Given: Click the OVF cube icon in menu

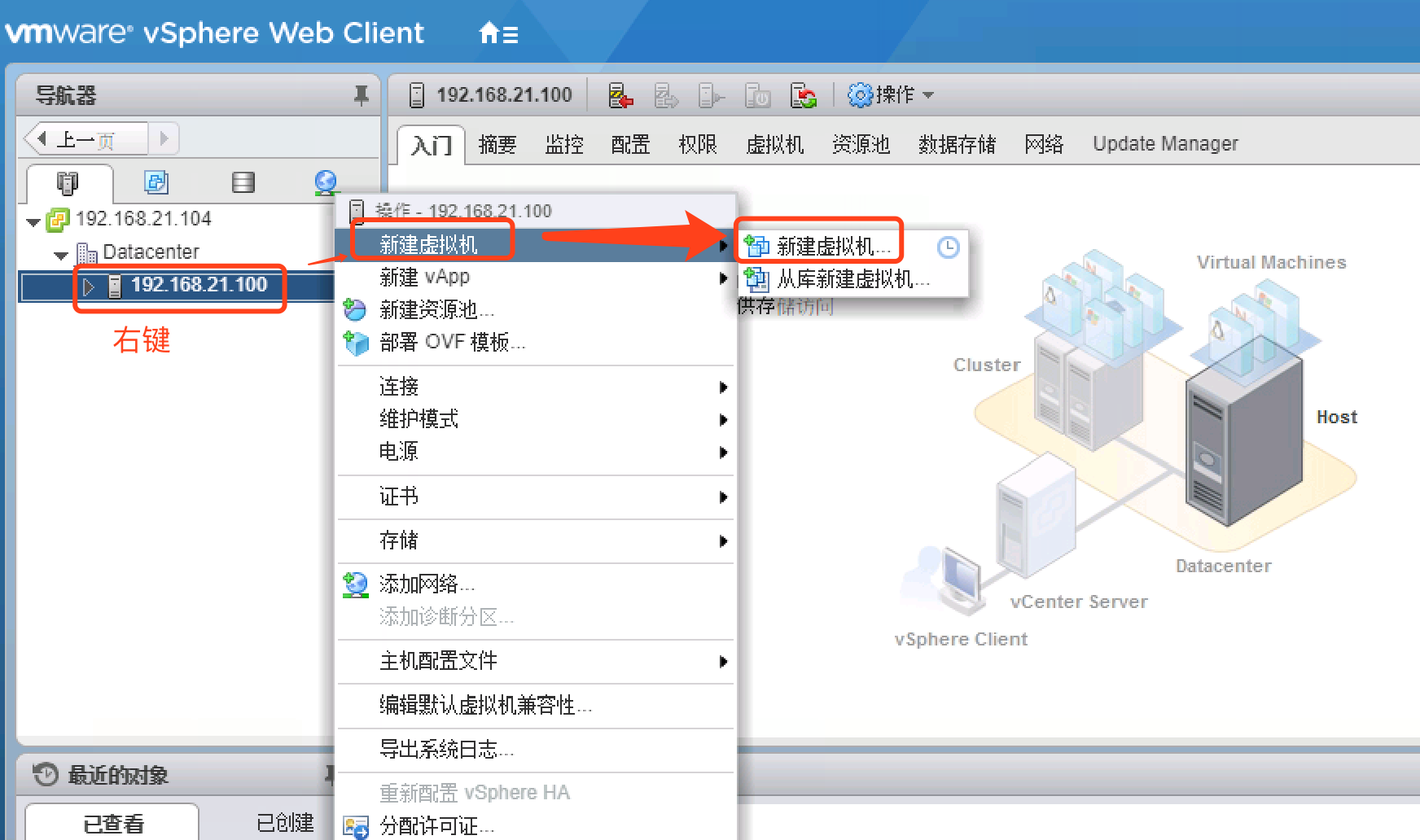Looking at the screenshot, I should point(356,343).
